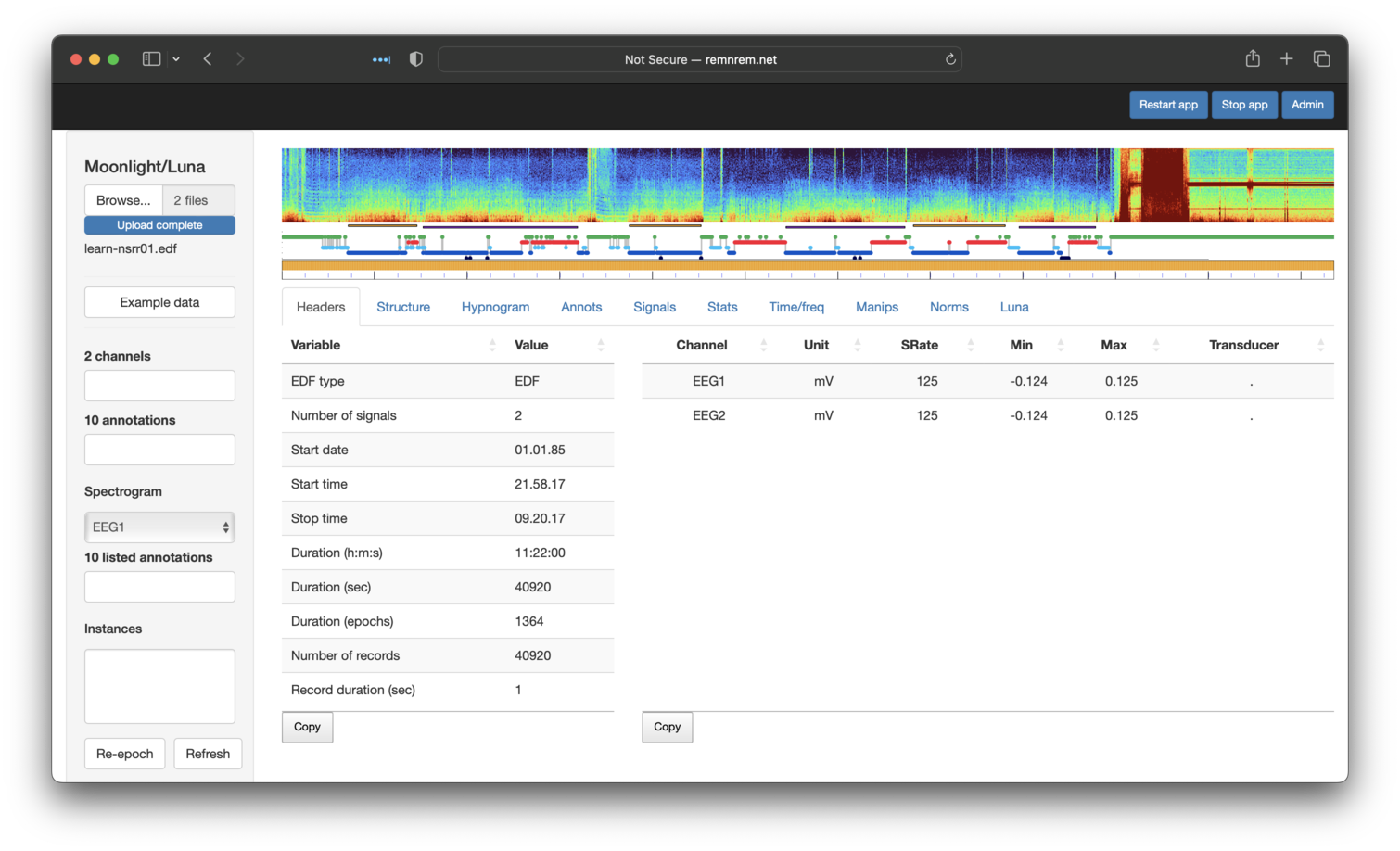Click the Re-epoch button
Viewport: 1400px width, 851px height.
(x=125, y=754)
